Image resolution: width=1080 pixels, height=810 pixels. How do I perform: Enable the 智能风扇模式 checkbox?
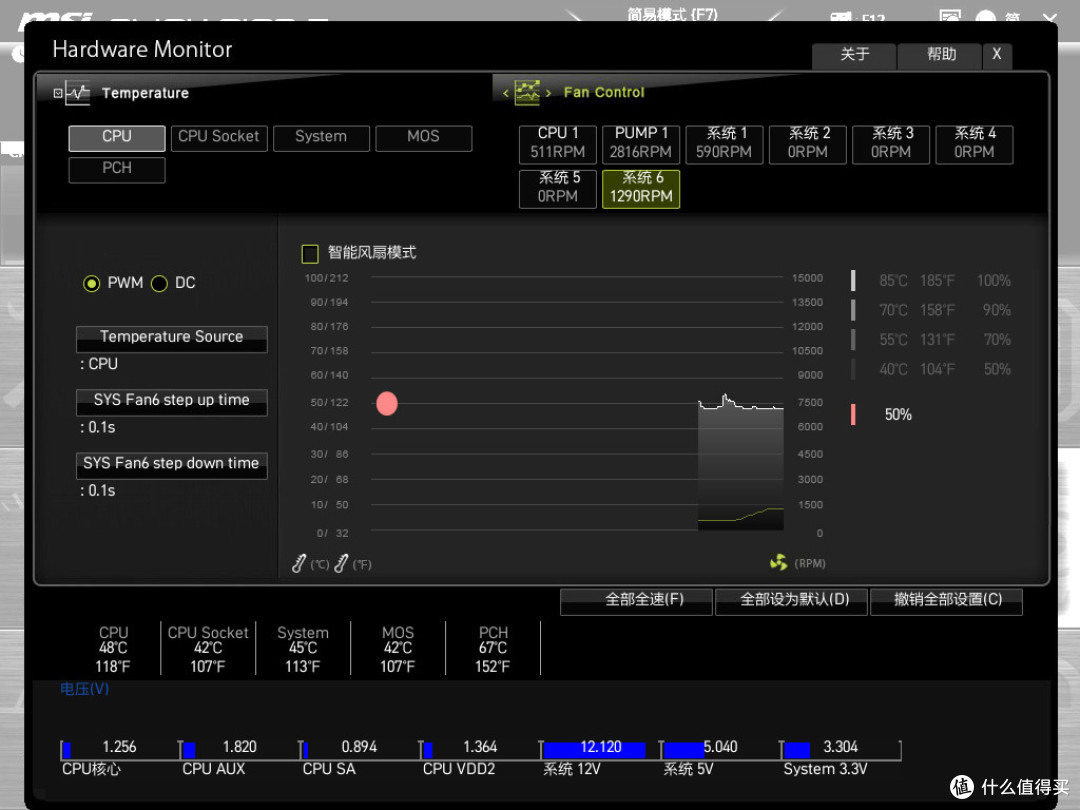(310, 253)
